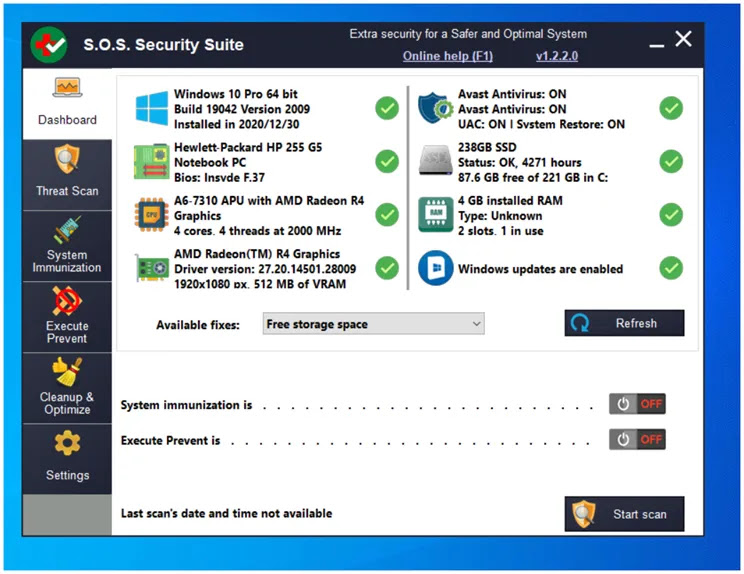Click the SSD drive icon
This screenshot has height=574, width=744.
[436, 161]
